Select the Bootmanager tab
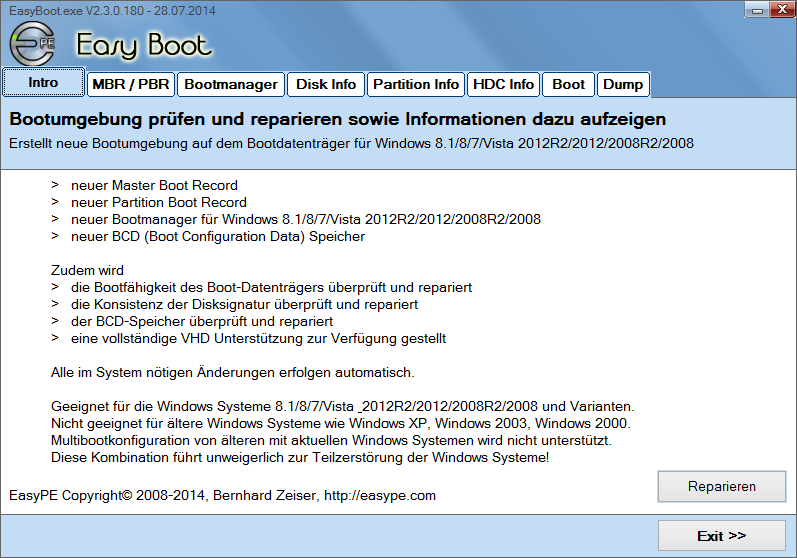This screenshot has width=797, height=558. [231, 84]
